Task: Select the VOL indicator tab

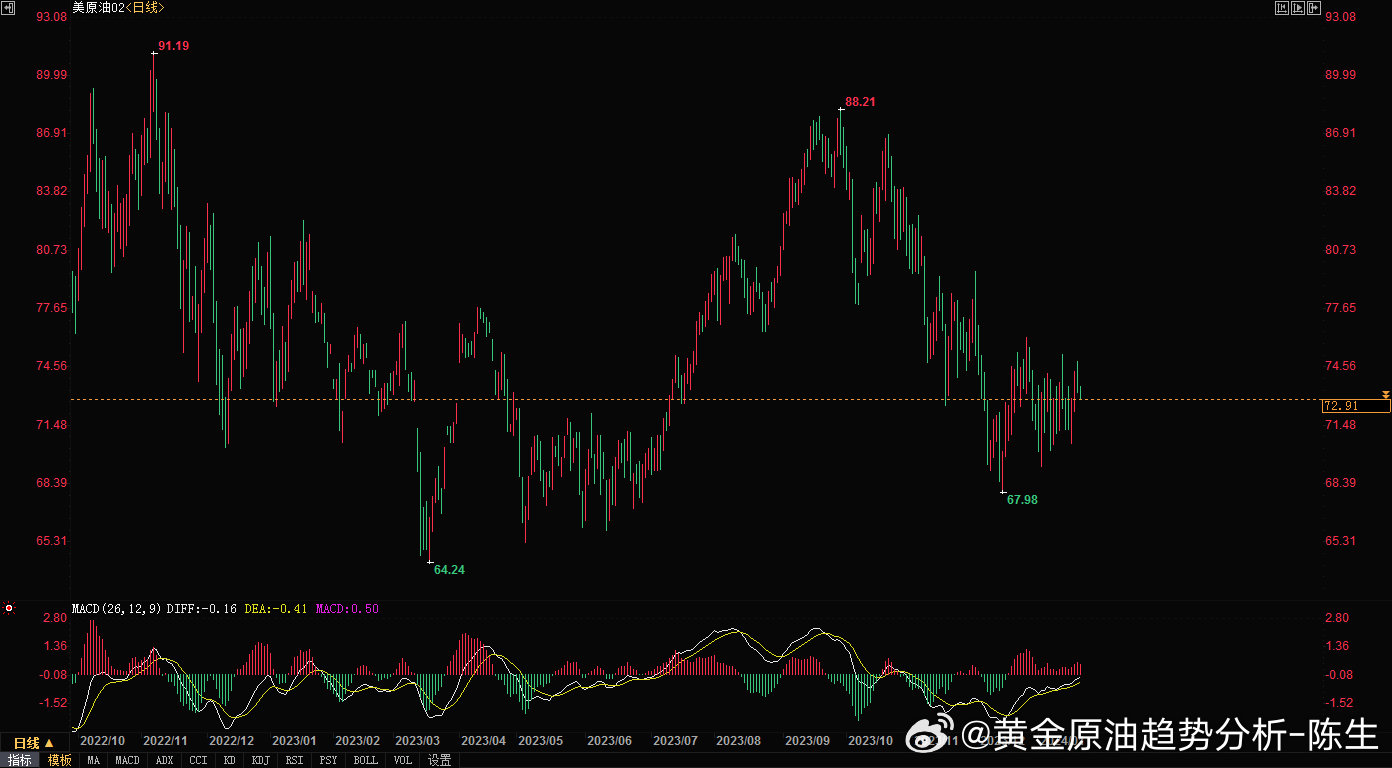Action: 402,760
